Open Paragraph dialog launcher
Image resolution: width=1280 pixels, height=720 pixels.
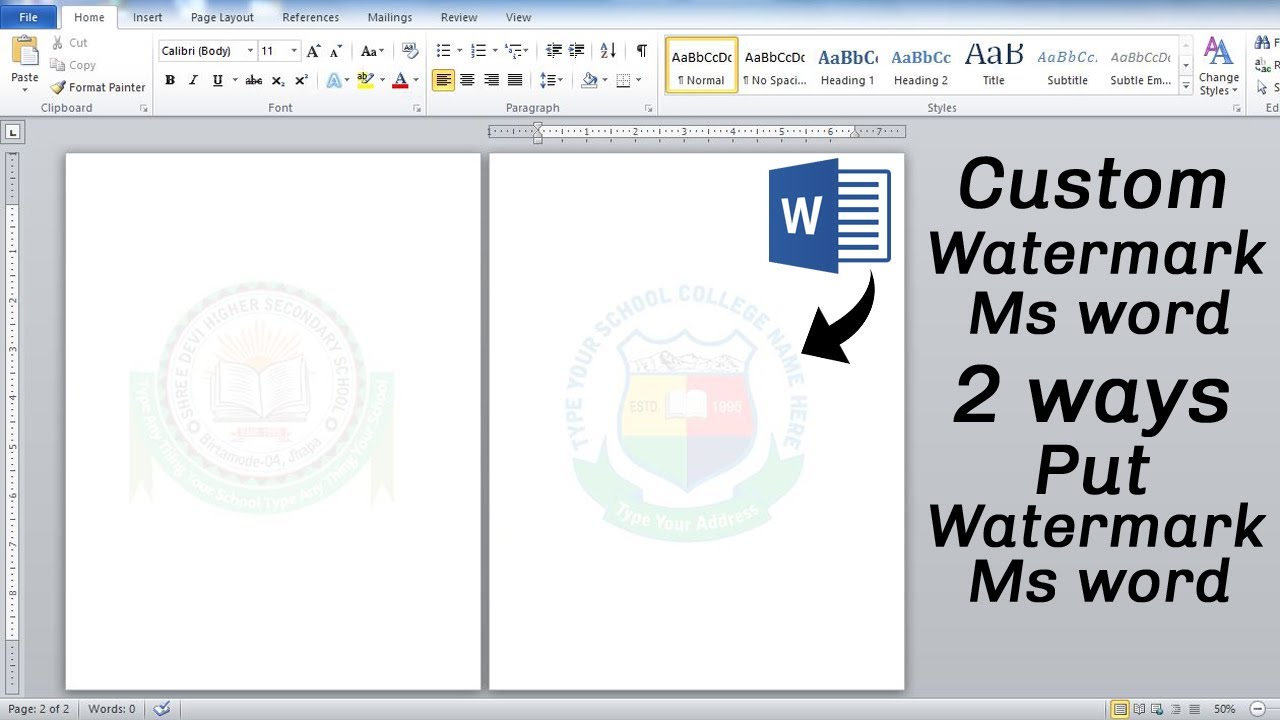[649, 108]
